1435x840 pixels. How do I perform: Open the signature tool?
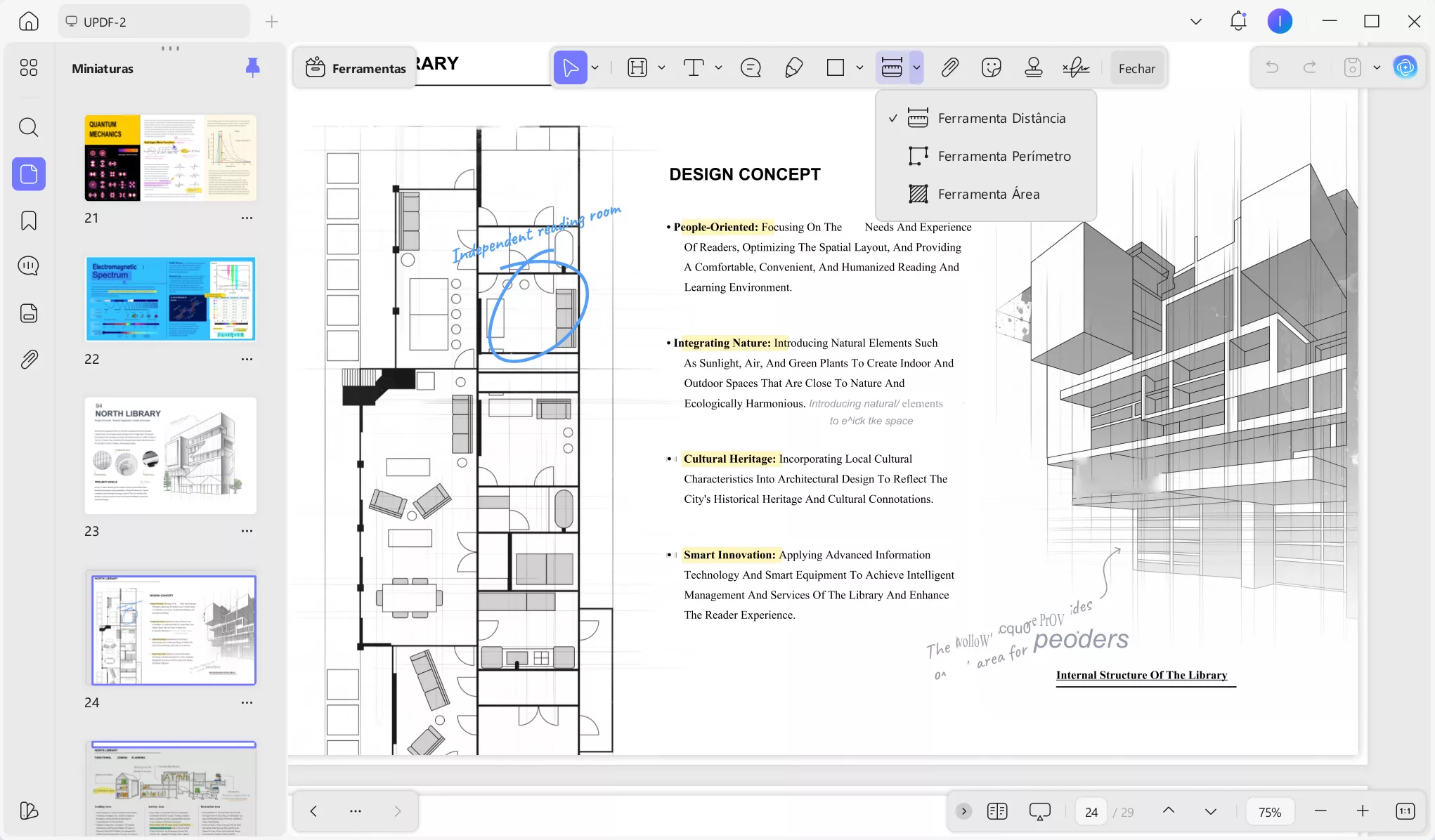coord(1076,67)
